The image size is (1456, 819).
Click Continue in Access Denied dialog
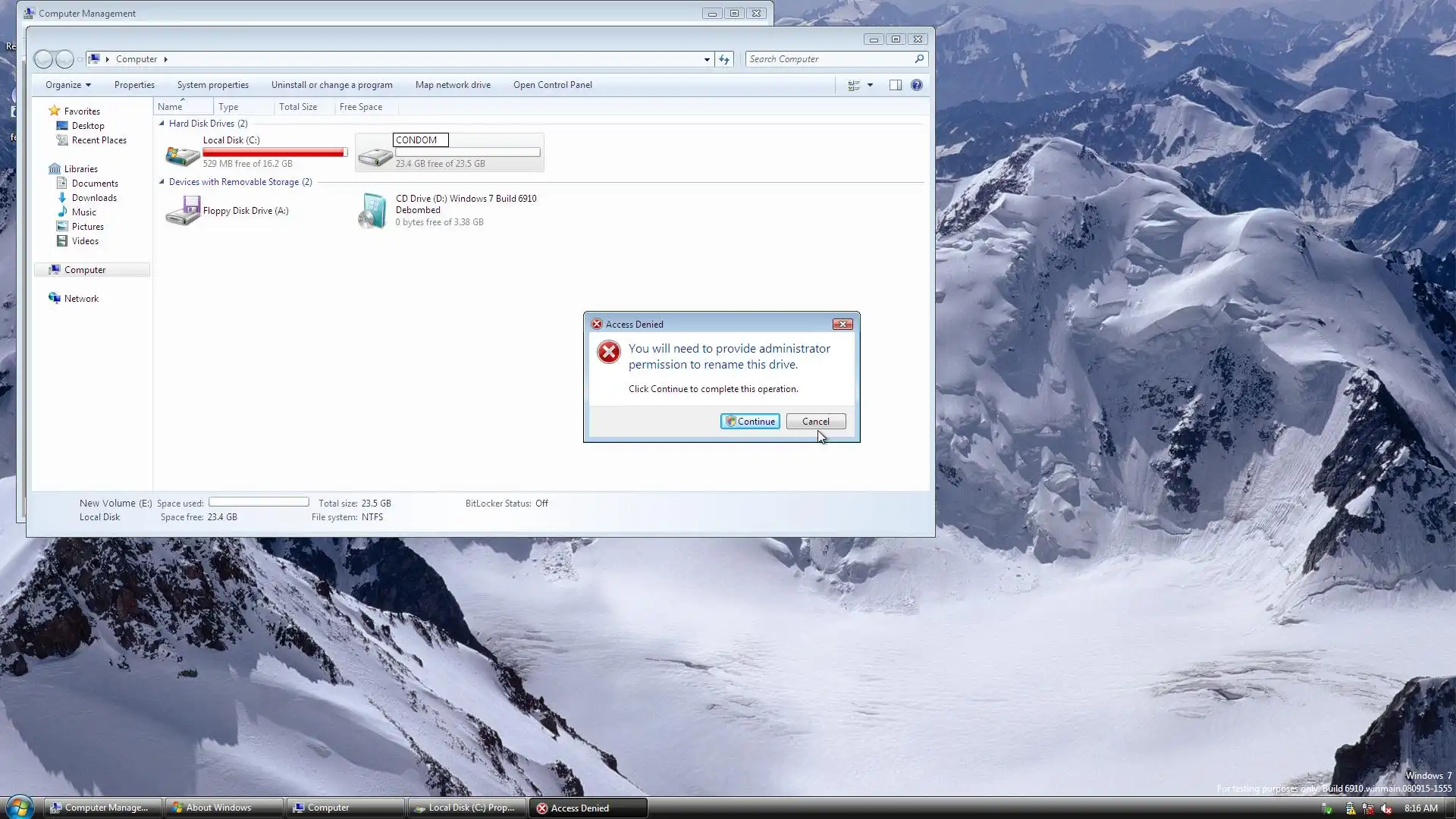(749, 422)
